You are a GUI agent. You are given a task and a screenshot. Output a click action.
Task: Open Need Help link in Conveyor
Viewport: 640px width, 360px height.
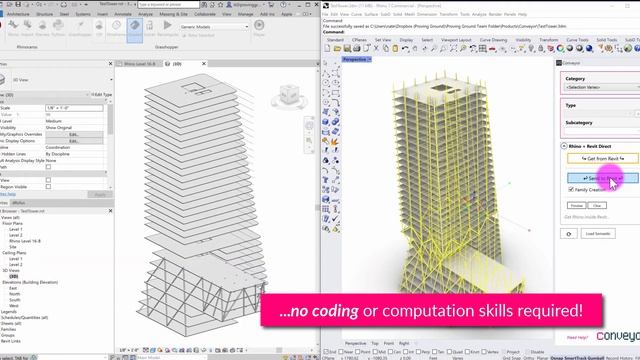point(577,338)
